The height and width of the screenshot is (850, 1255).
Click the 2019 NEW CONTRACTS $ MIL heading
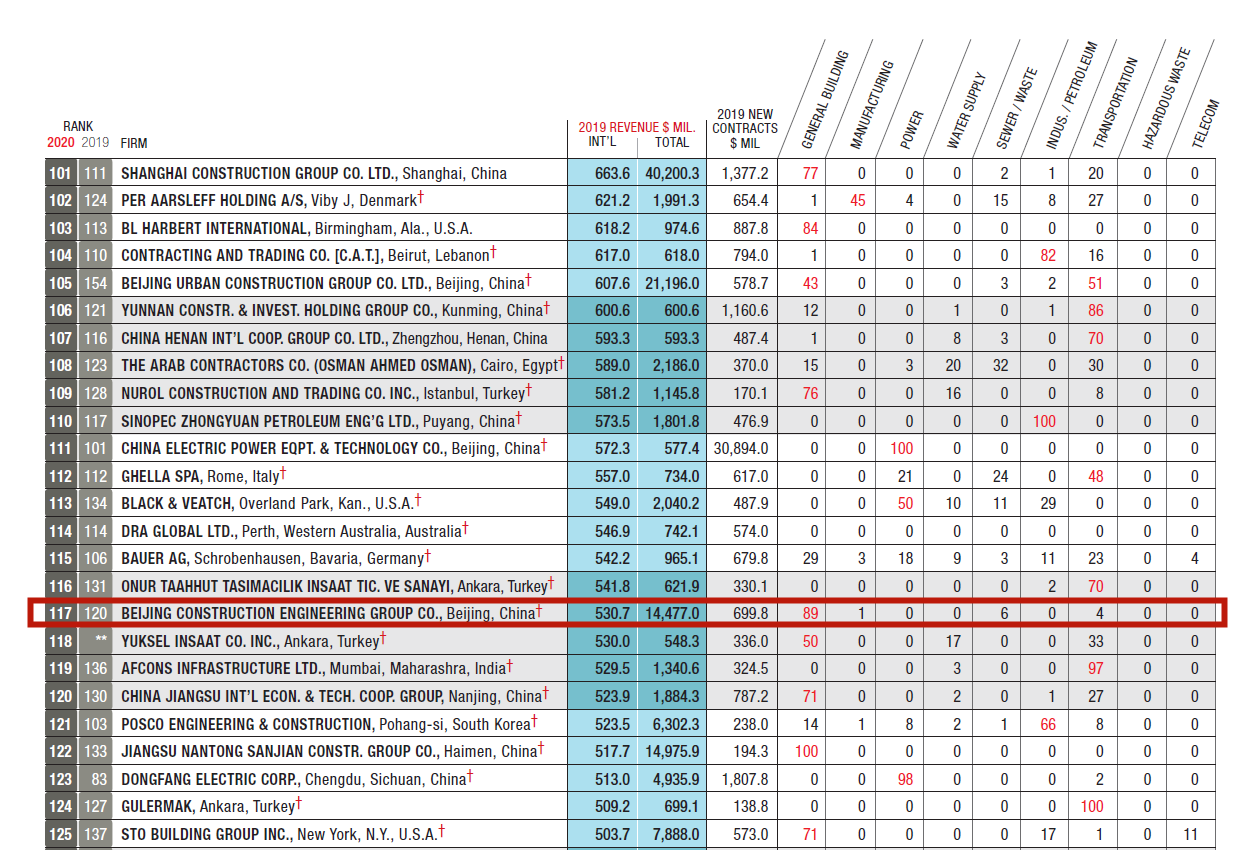(x=745, y=128)
